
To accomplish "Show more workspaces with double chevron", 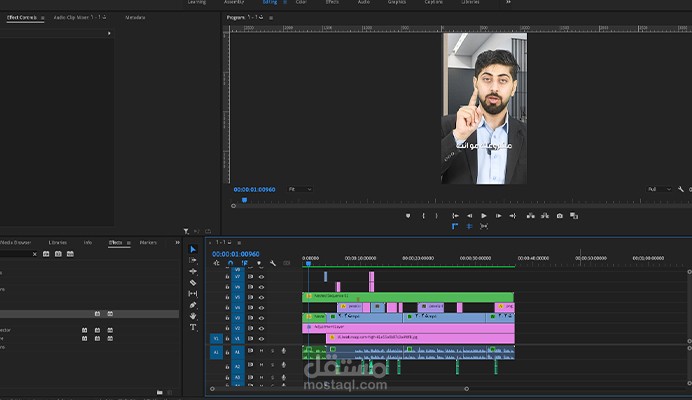I will tap(508, 2).
